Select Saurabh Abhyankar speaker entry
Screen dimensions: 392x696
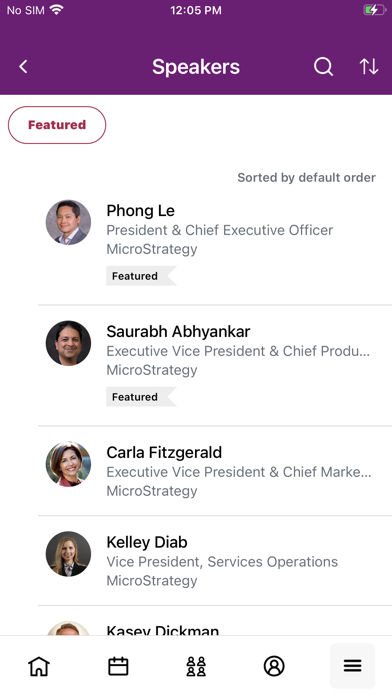tap(215, 366)
